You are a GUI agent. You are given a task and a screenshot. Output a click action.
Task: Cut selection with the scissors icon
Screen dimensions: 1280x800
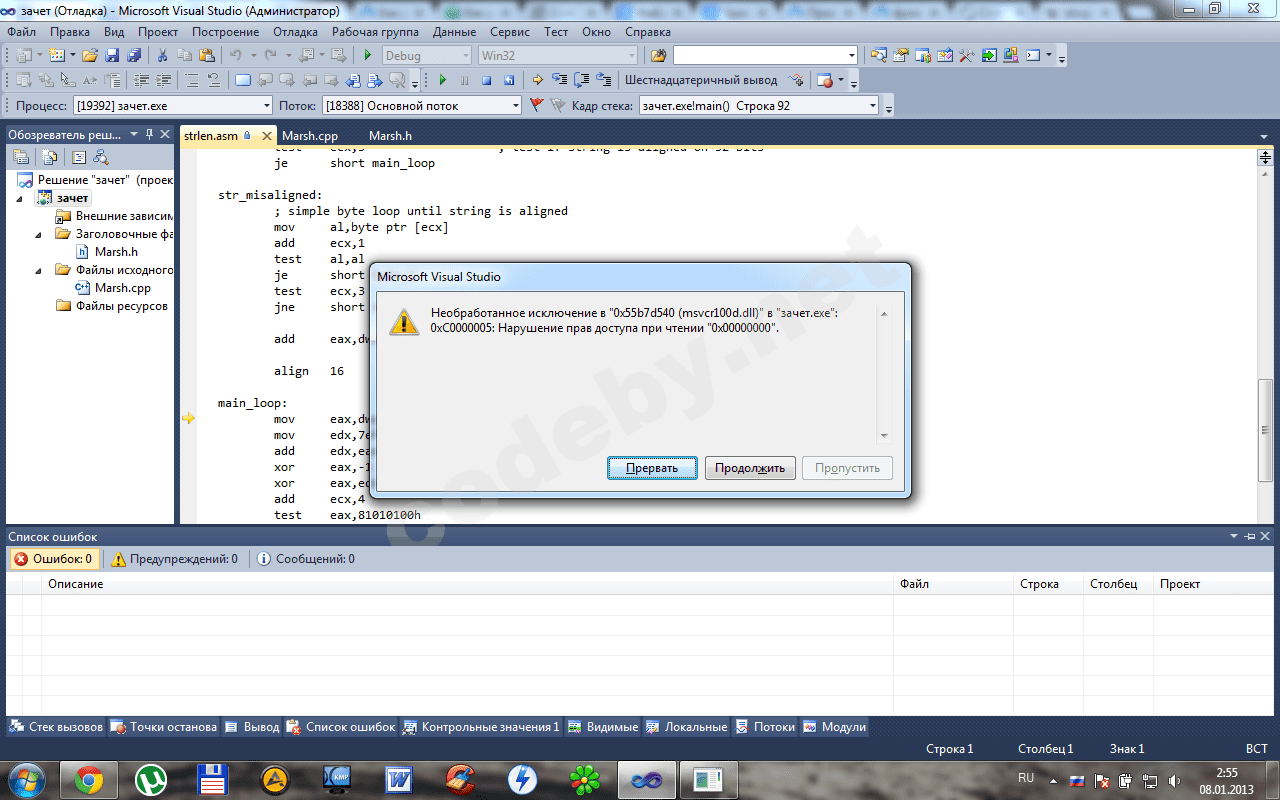(162, 56)
